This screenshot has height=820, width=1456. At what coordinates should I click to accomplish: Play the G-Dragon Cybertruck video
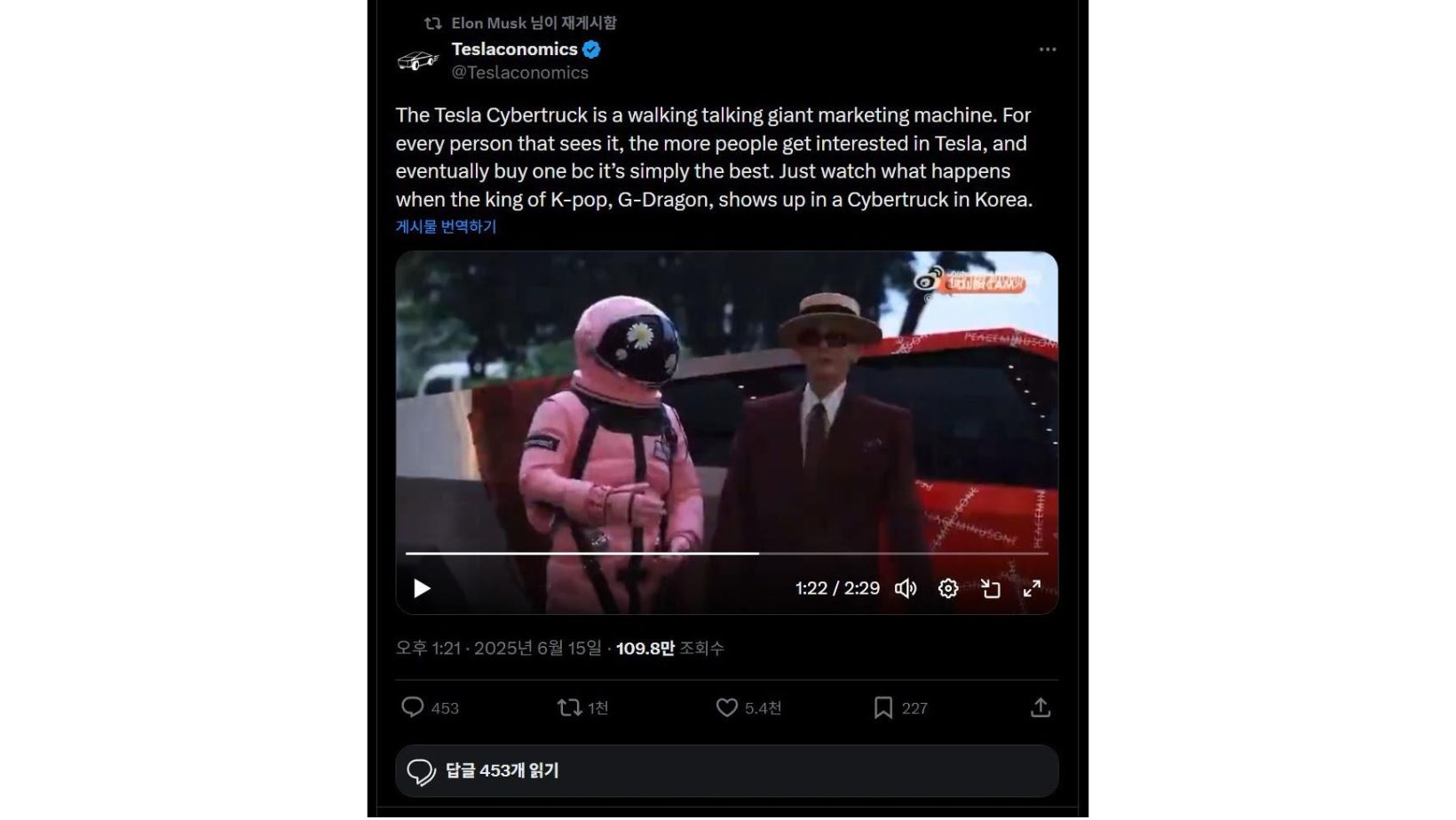pos(422,588)
